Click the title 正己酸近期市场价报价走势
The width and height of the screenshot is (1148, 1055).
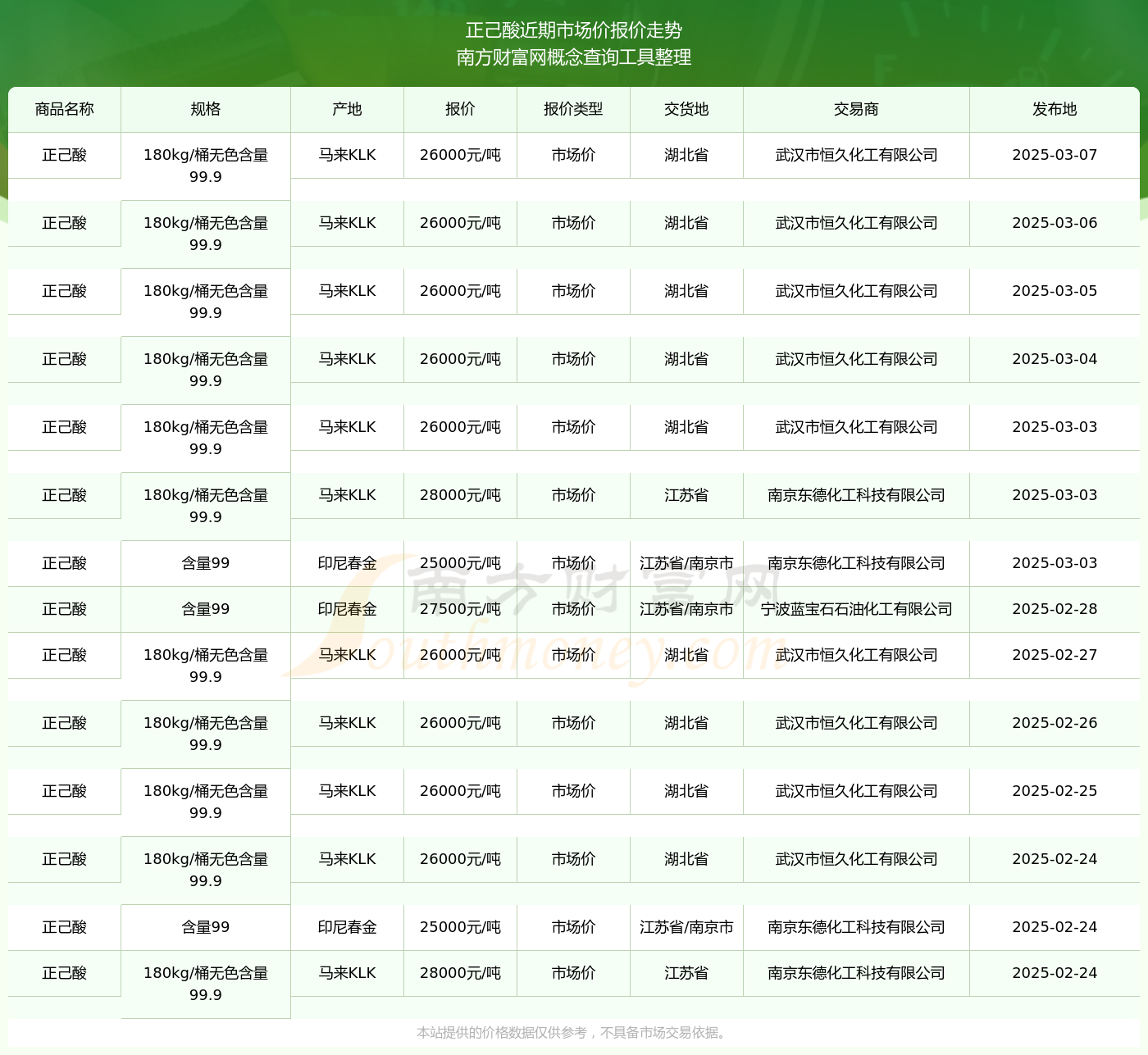click(x=573, y=30)
